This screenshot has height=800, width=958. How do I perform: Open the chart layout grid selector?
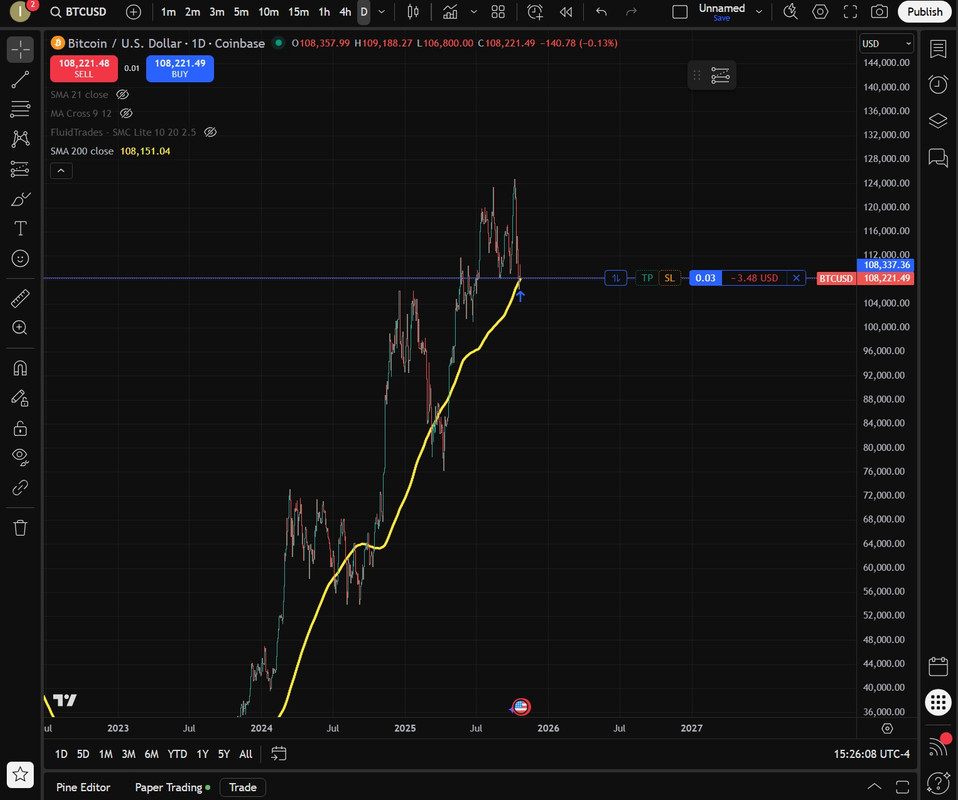tap(499, 12)
